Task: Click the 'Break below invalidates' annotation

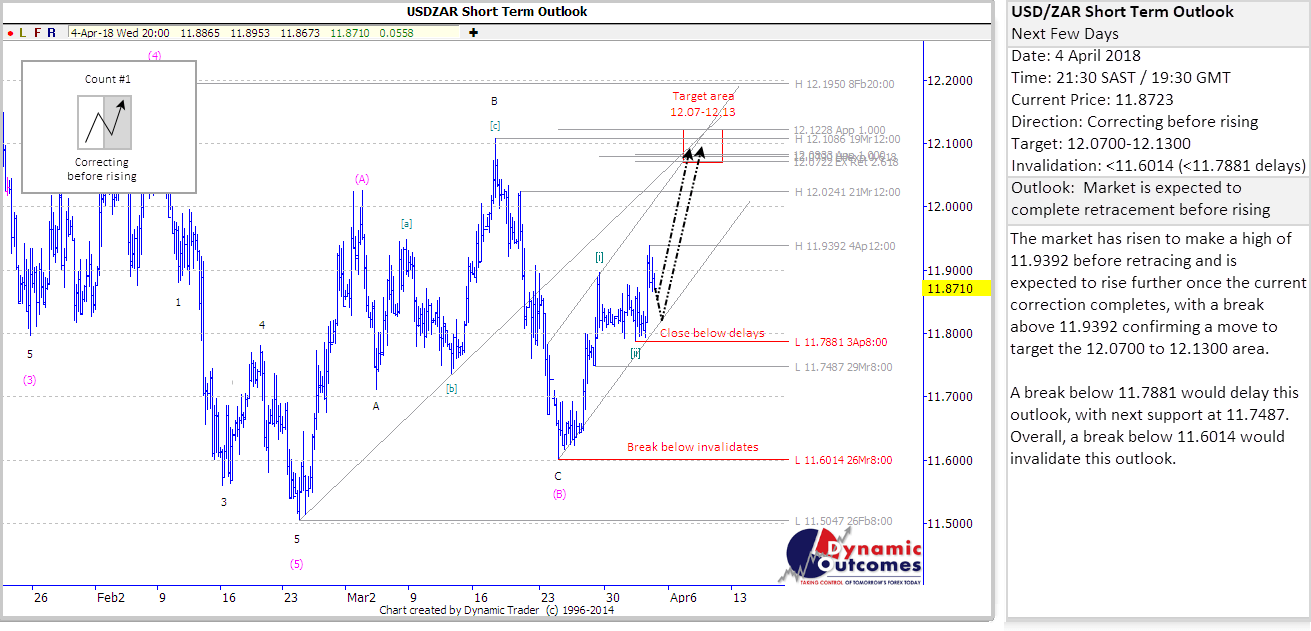Action: tap(692, 447)
